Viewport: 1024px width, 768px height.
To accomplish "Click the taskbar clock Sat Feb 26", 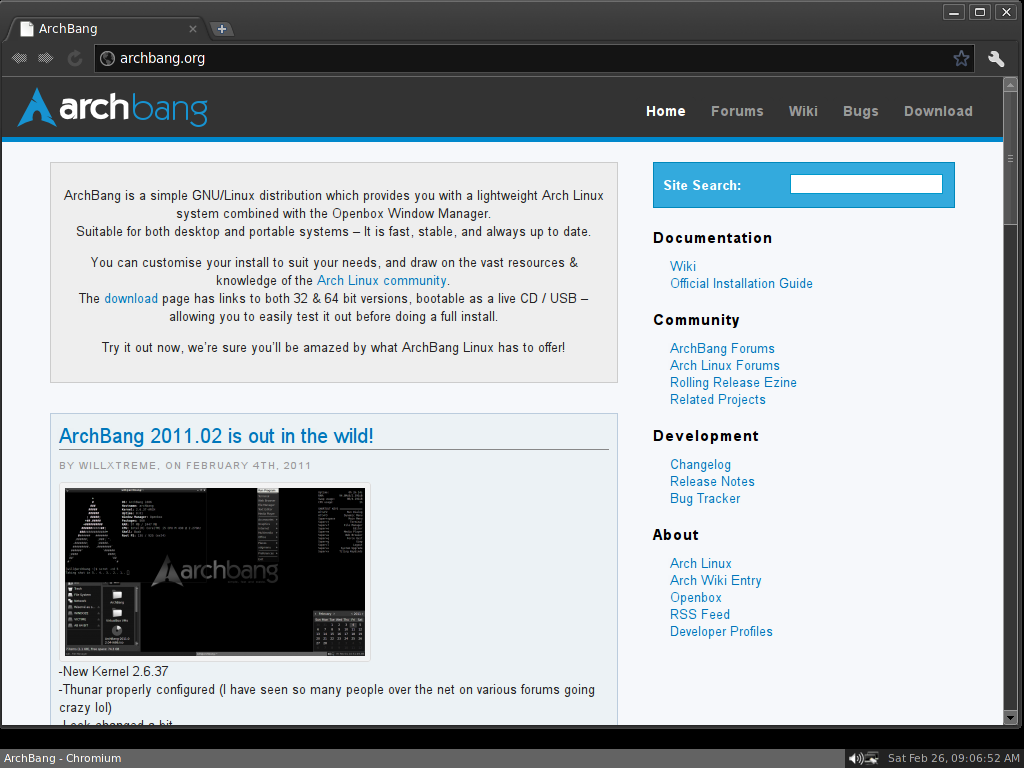I will [953, 758].
